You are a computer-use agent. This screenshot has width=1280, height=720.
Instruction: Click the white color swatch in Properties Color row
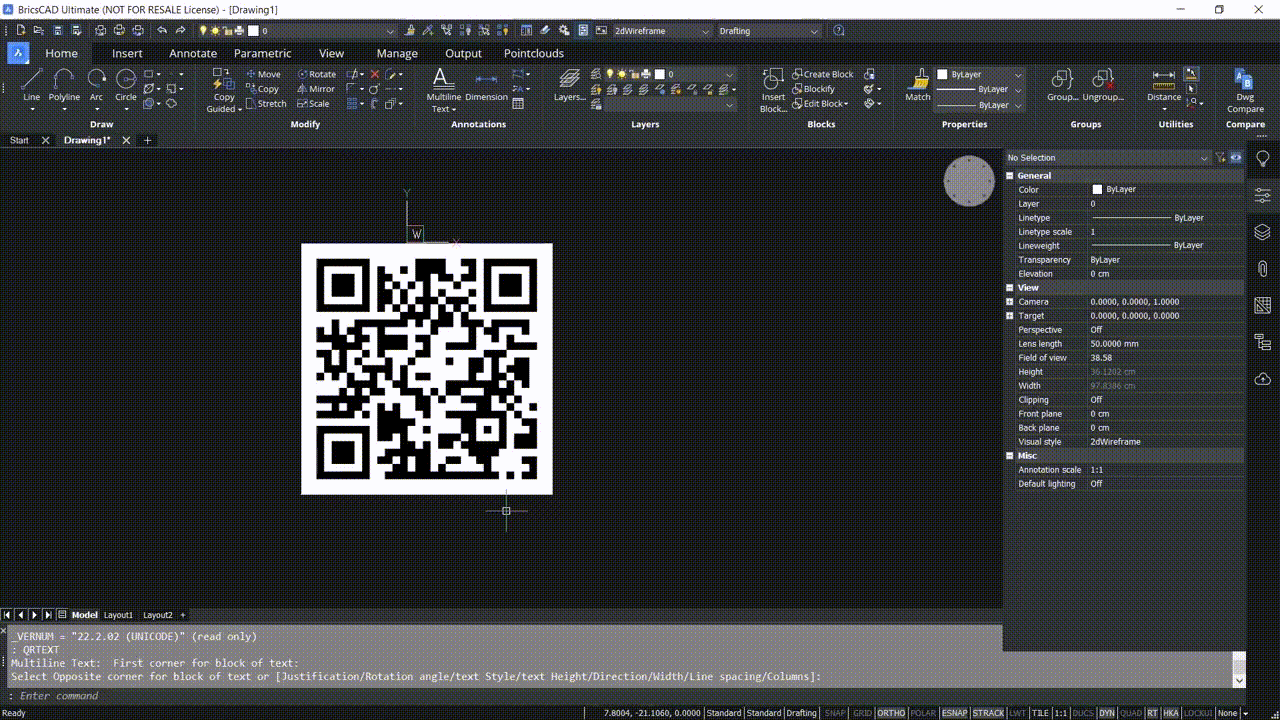point(1097,189)
